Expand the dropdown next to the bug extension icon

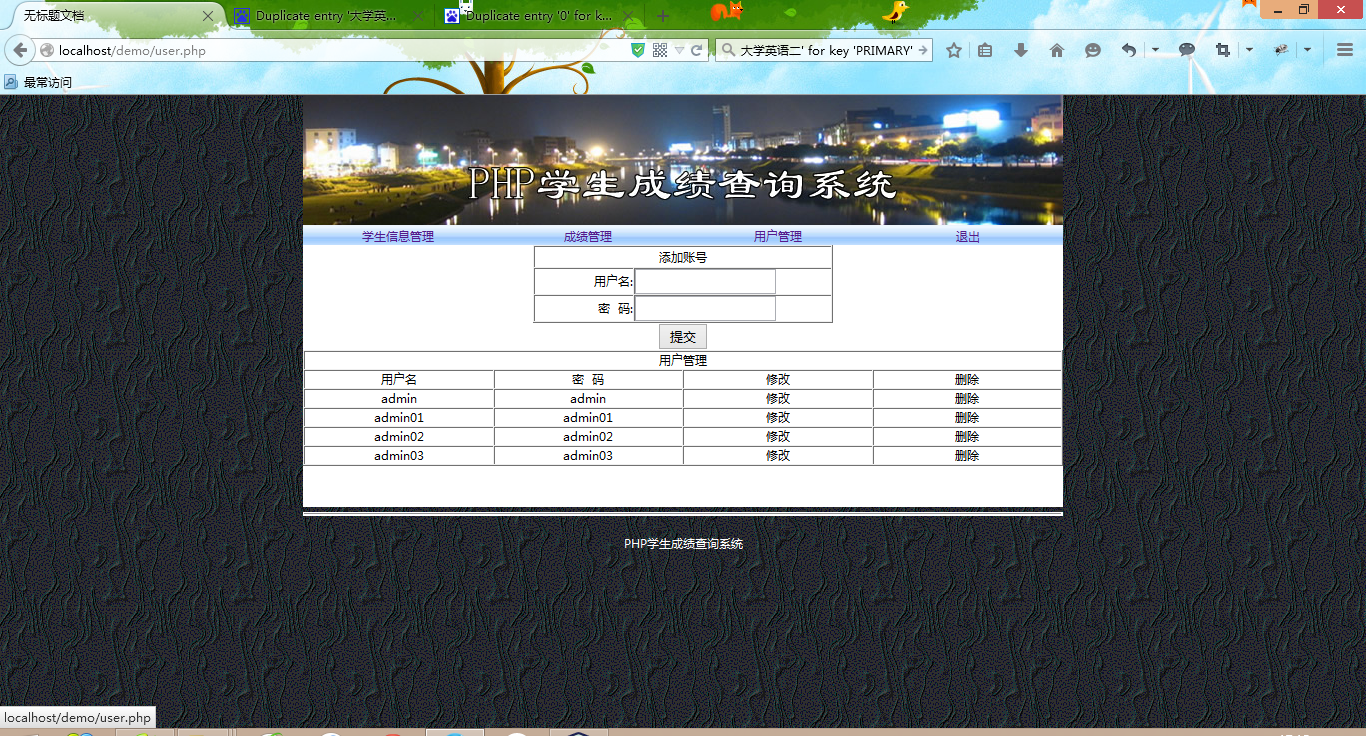[x=1307, y=49]
